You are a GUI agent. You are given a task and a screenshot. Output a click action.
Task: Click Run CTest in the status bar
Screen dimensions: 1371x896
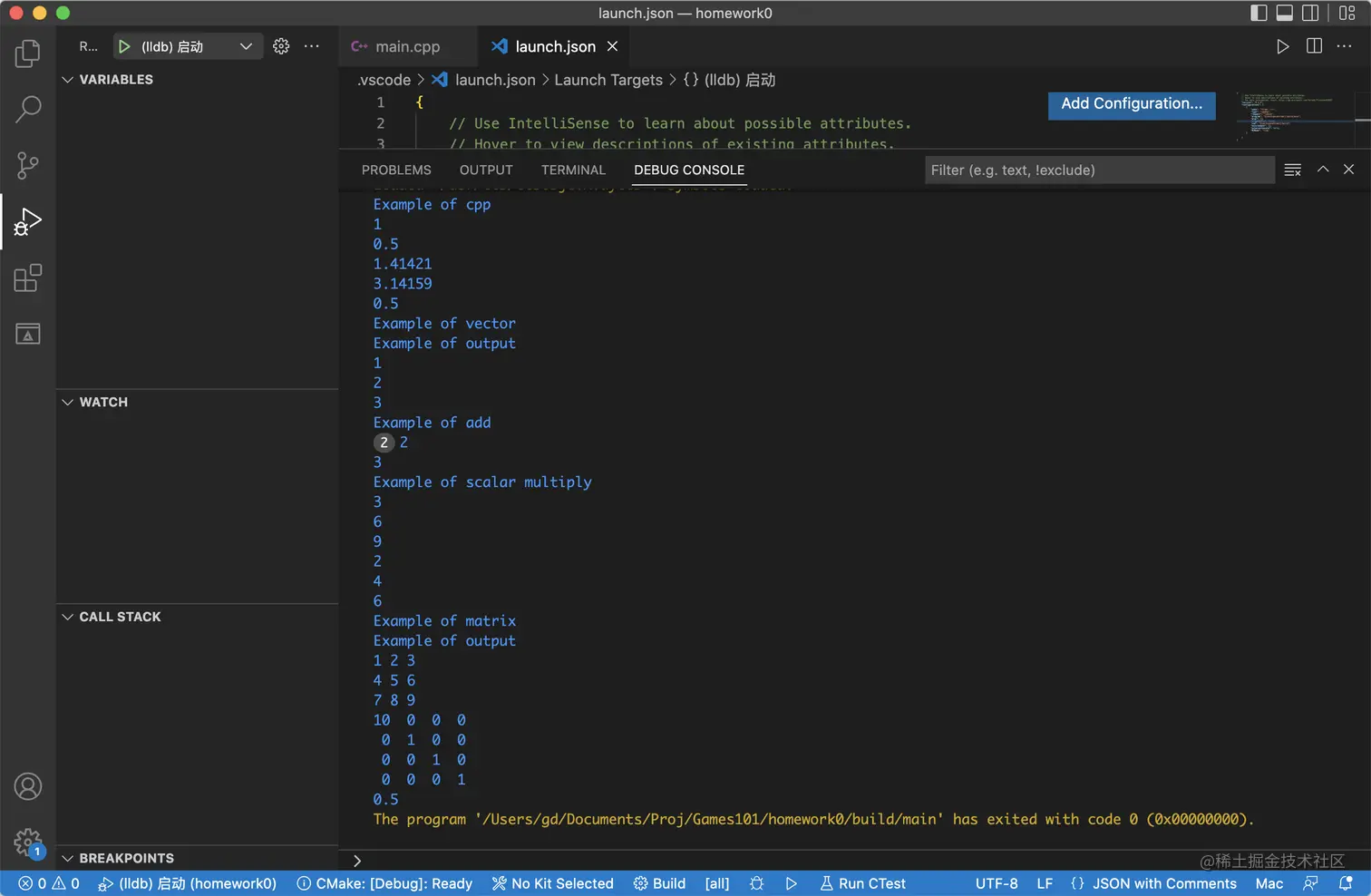pyautogui.click(x=862, y=883)
